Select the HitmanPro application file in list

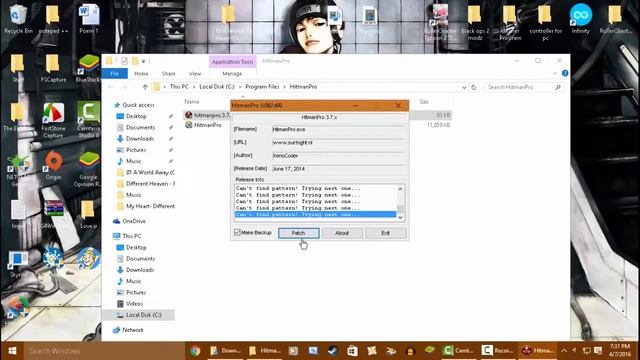click(204, 125)
